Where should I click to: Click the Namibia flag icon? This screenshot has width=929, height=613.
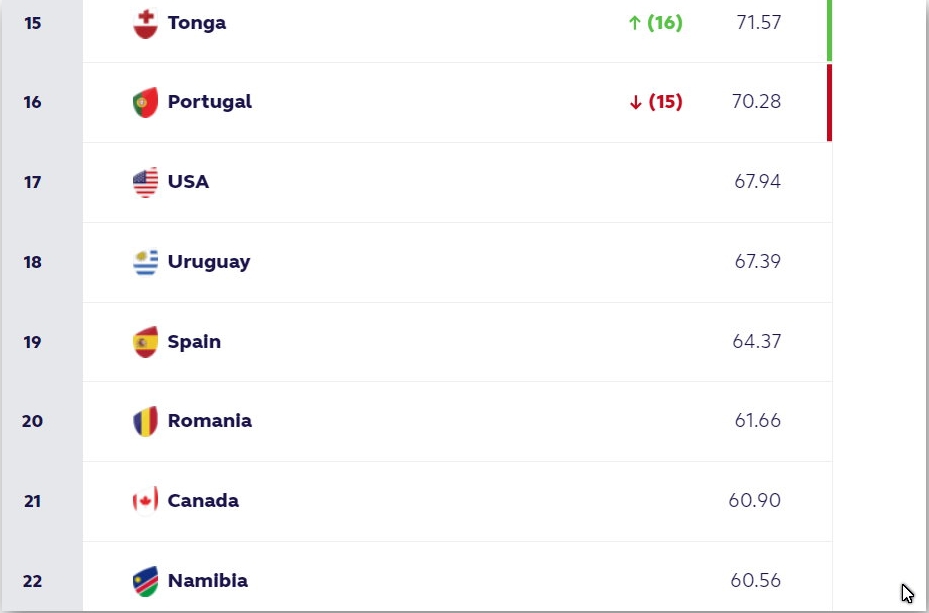pos(146,581)
